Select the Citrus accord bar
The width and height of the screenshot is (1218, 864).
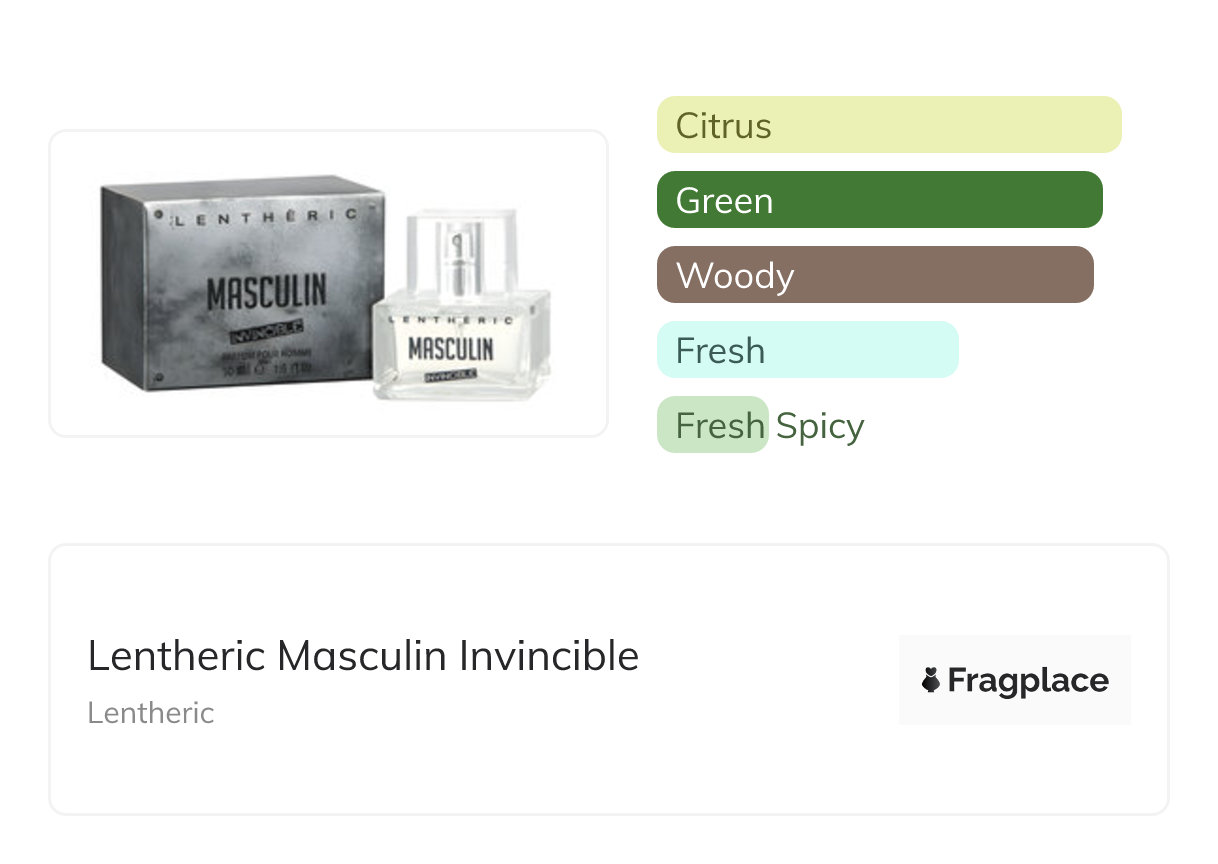click(x=888, y=125)
